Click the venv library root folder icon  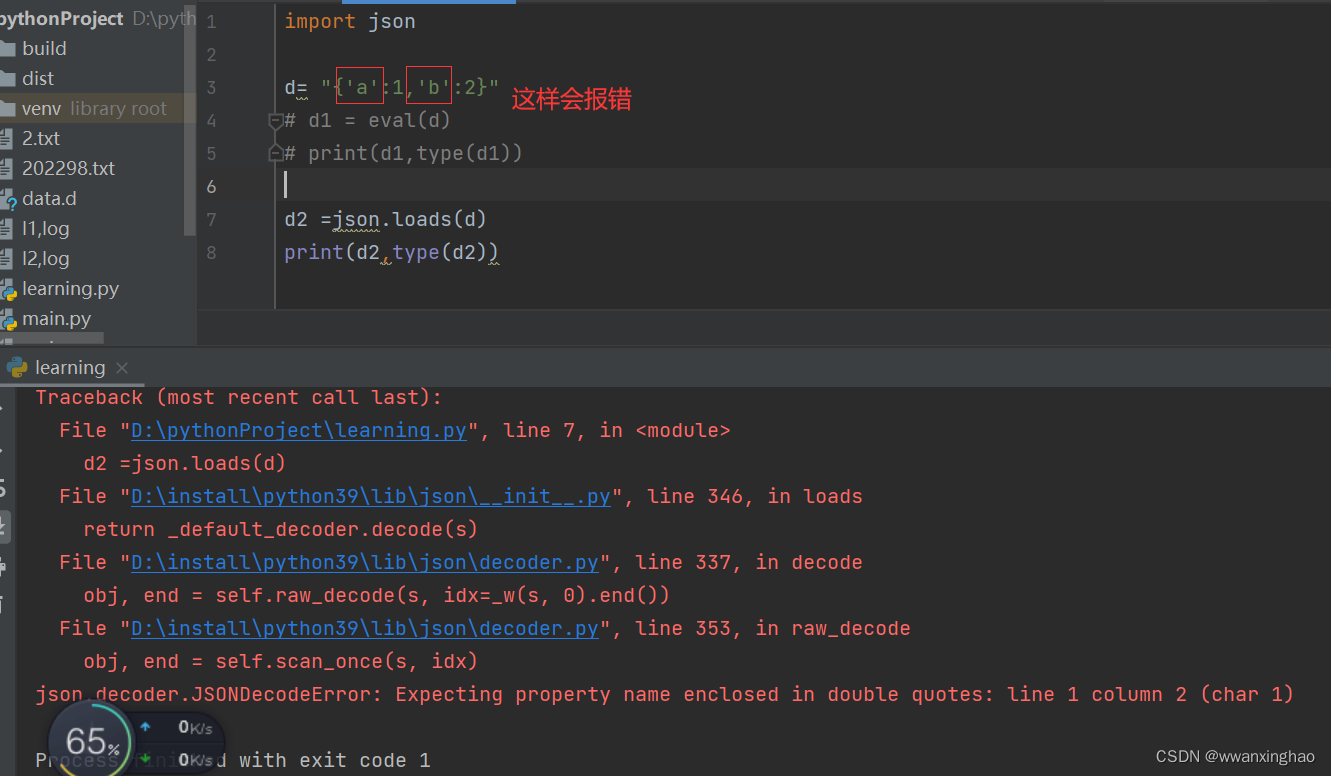[x=6, y=108]
